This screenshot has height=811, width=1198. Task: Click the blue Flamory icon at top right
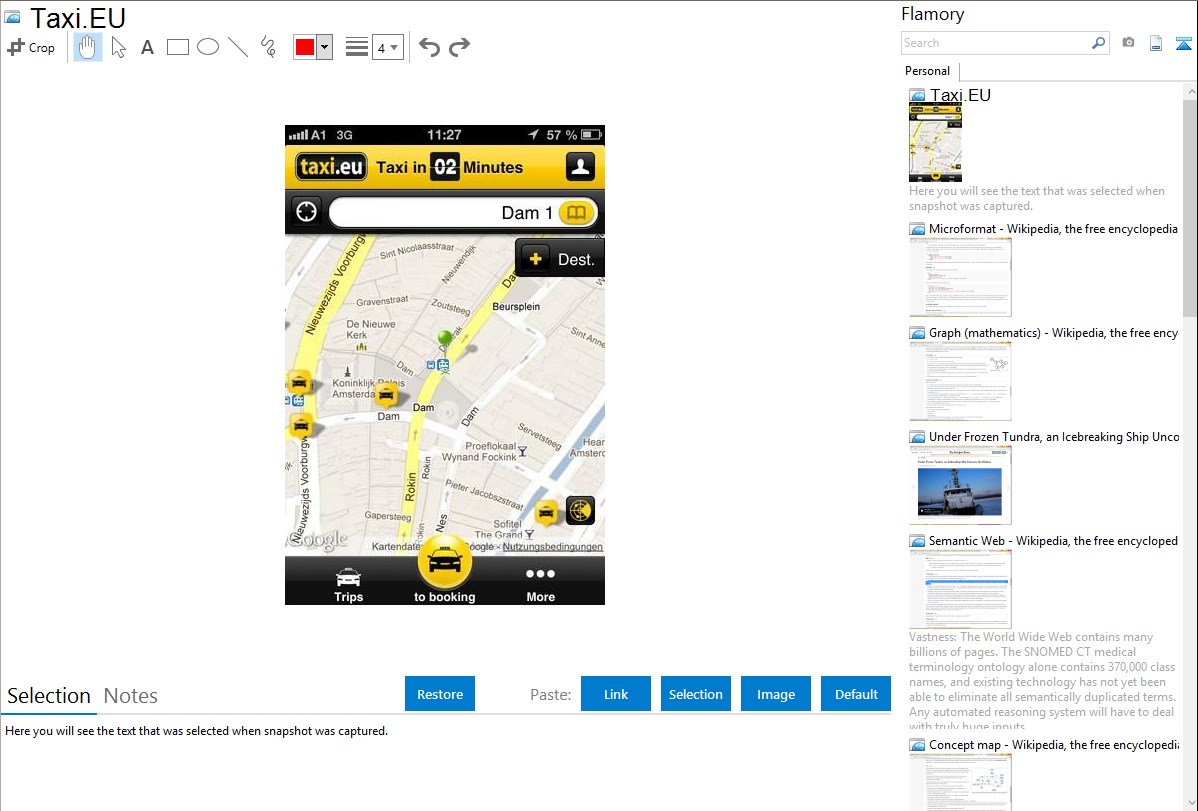coord(1183,43)
